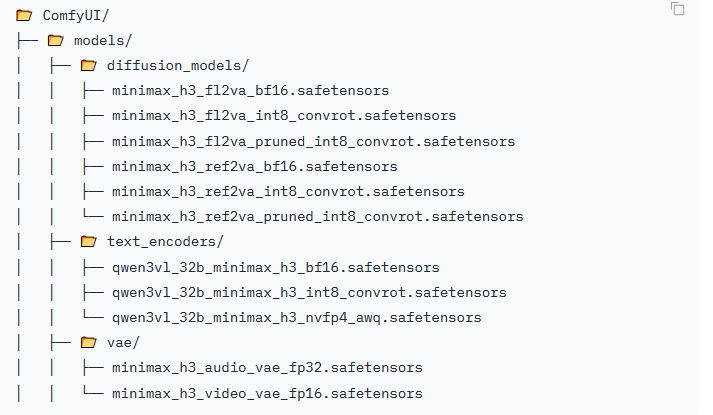Click minimax_h3_ref2va_pruned_int8_convrot.safetensors entry
This screenshot has width=713, height=415.
(318, 217)
